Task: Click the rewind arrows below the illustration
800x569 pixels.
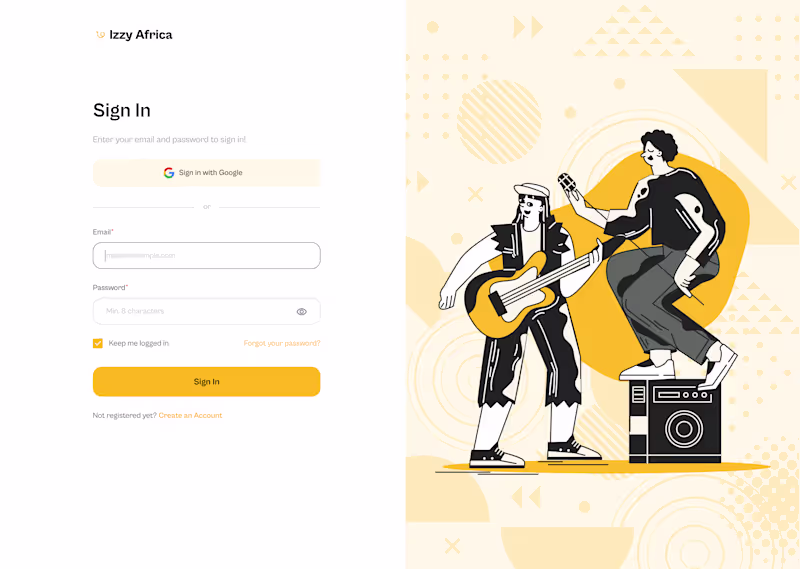Action: click(x=526, y=497)
